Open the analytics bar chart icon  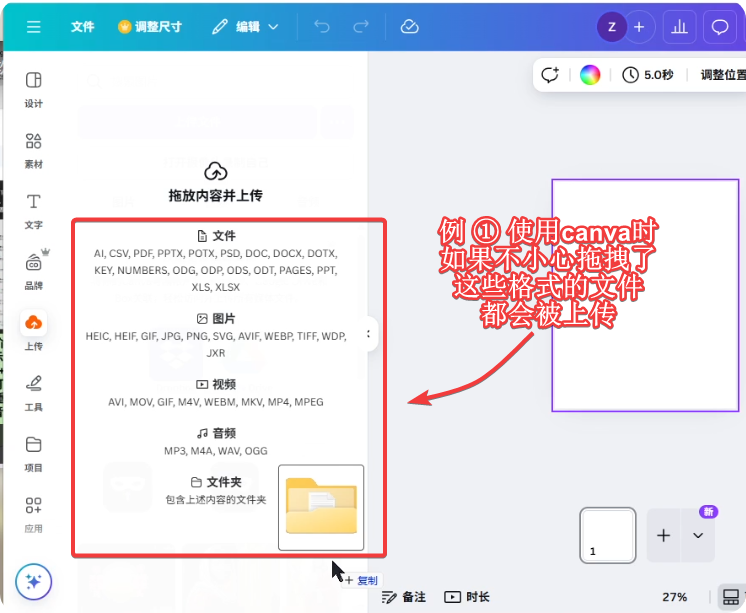[x=679, y=27]
